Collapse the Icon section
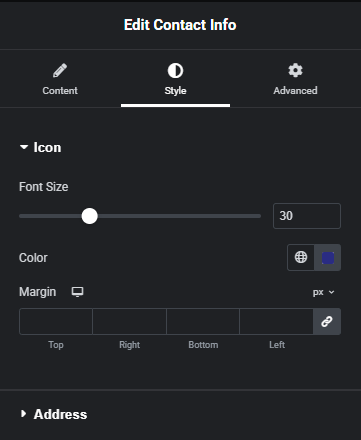 [x=40, y=147]
